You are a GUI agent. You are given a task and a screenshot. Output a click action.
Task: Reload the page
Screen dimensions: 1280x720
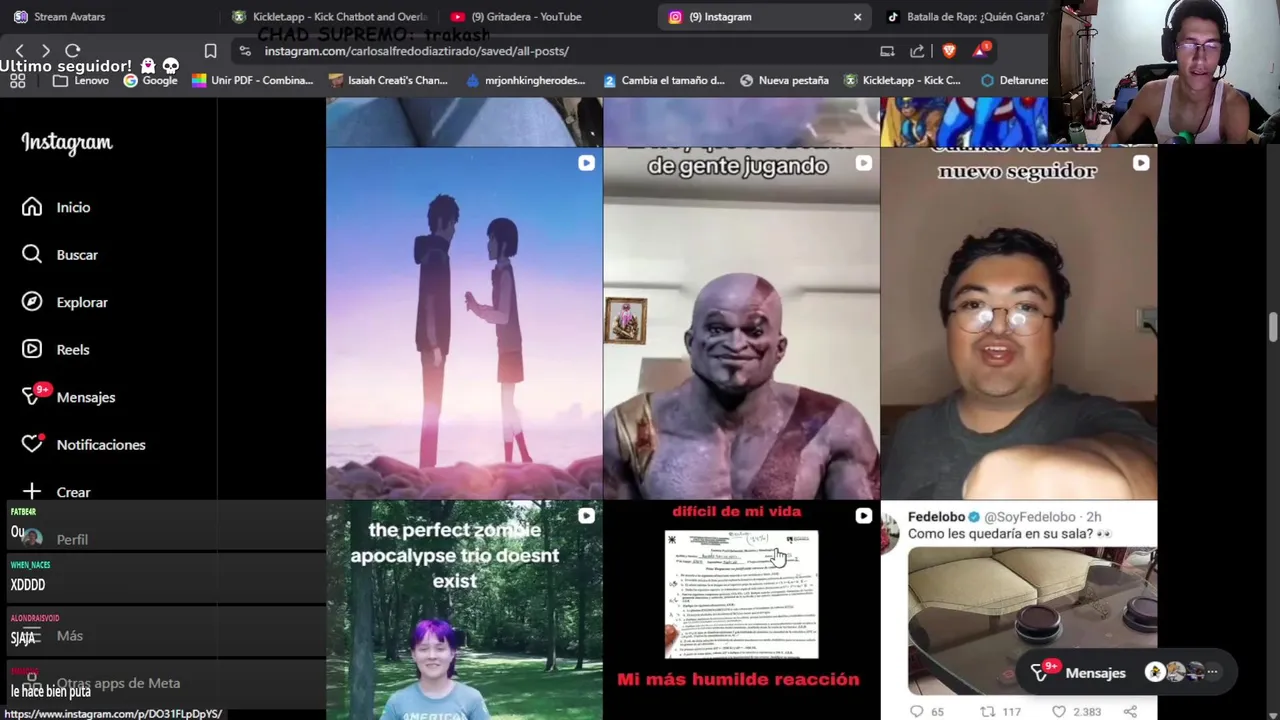tap(72, 50)
